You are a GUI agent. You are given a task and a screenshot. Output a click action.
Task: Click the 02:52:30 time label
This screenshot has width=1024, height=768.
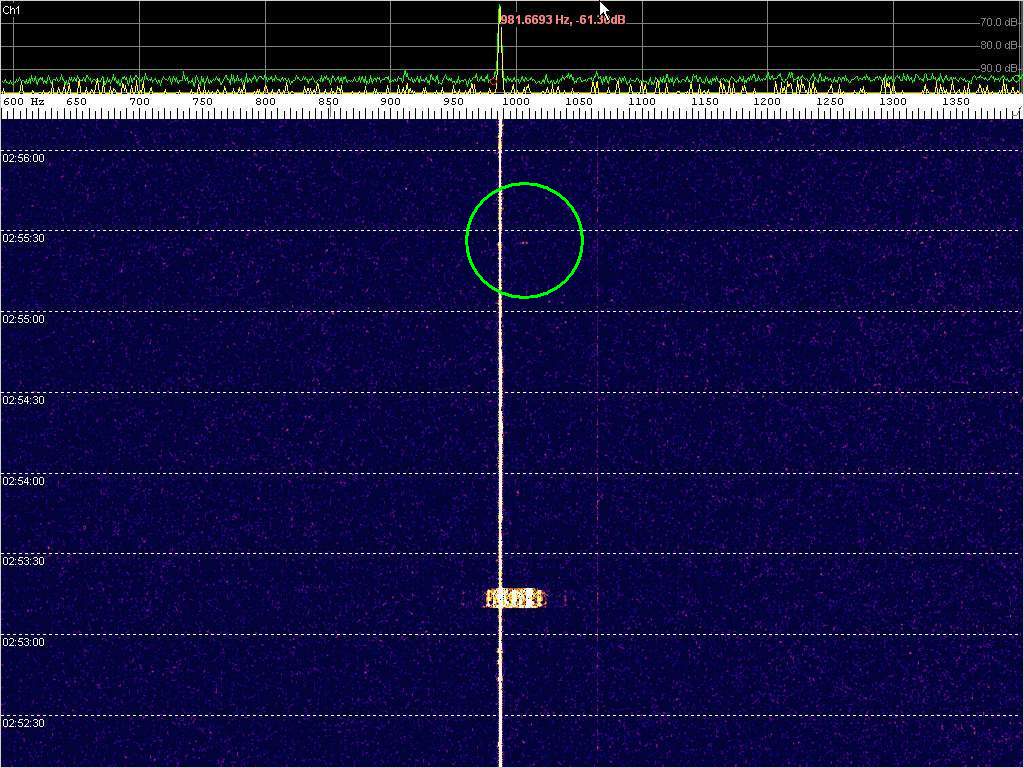point(24,723)
